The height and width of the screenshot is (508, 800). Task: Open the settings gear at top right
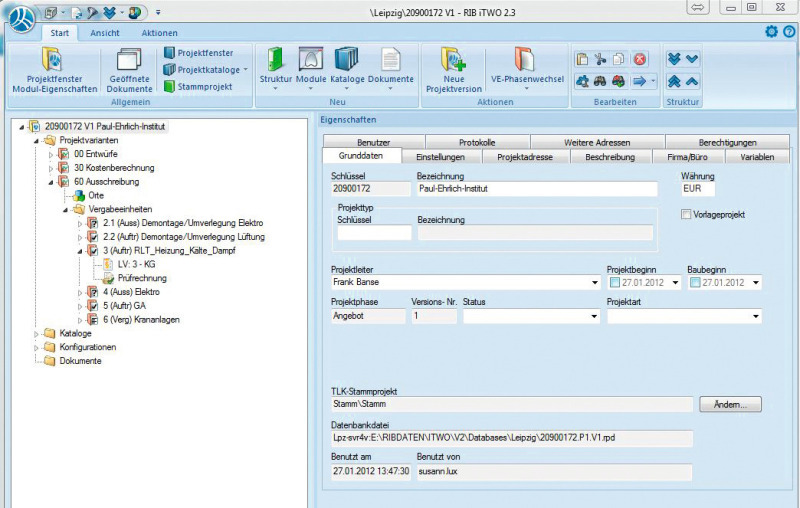(x=771, y=32)
